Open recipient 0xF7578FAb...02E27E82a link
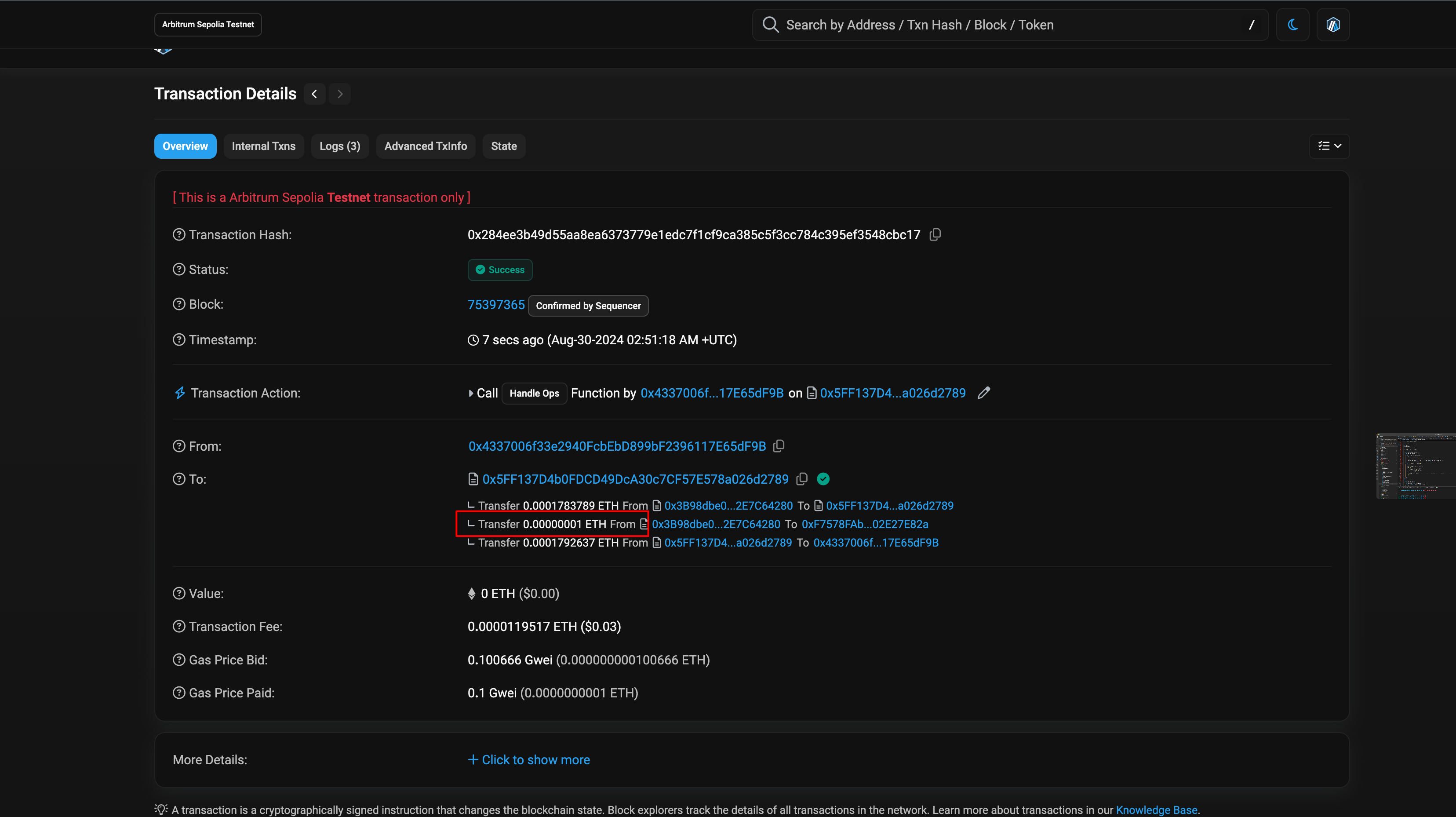Image resolution: width=1456 pixels, height=817 pixels. click(865, 524)
